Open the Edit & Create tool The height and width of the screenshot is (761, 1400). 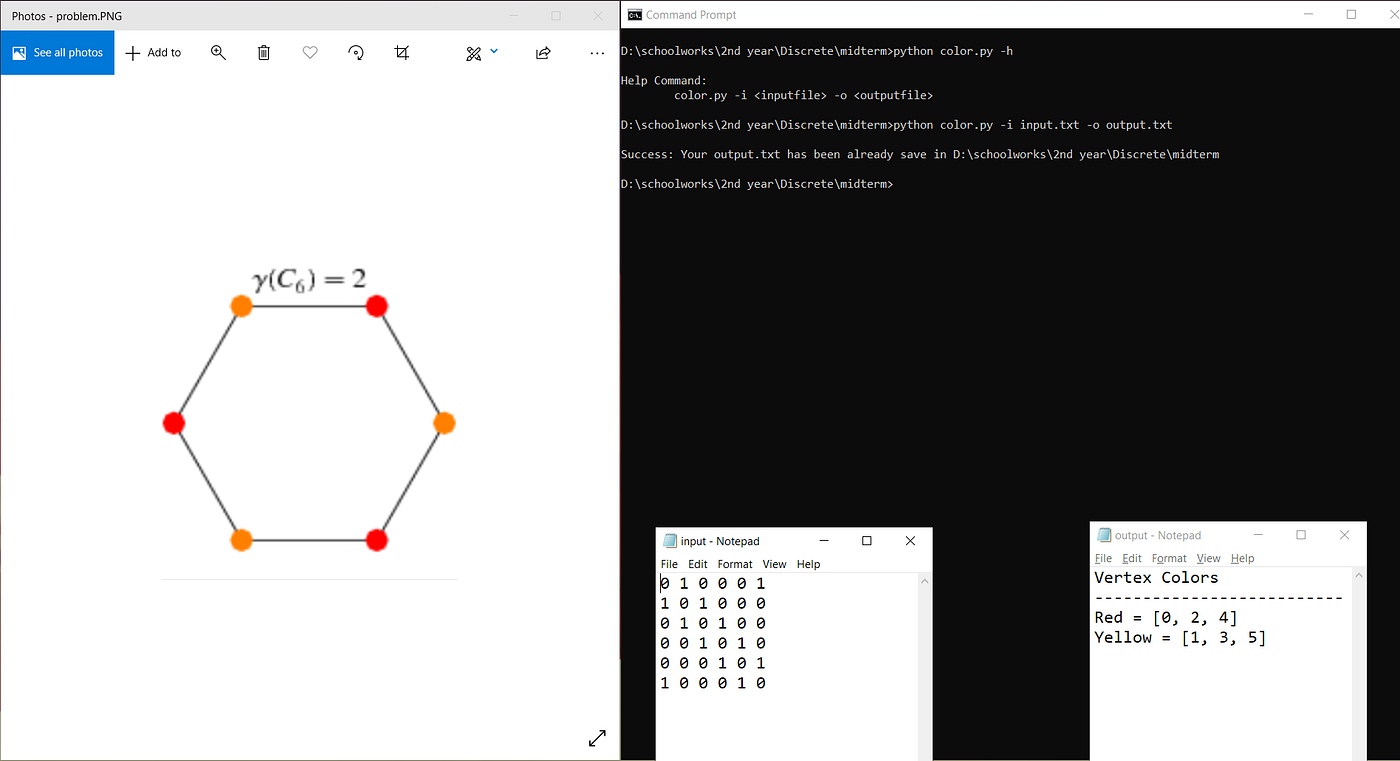coord(472,52)
